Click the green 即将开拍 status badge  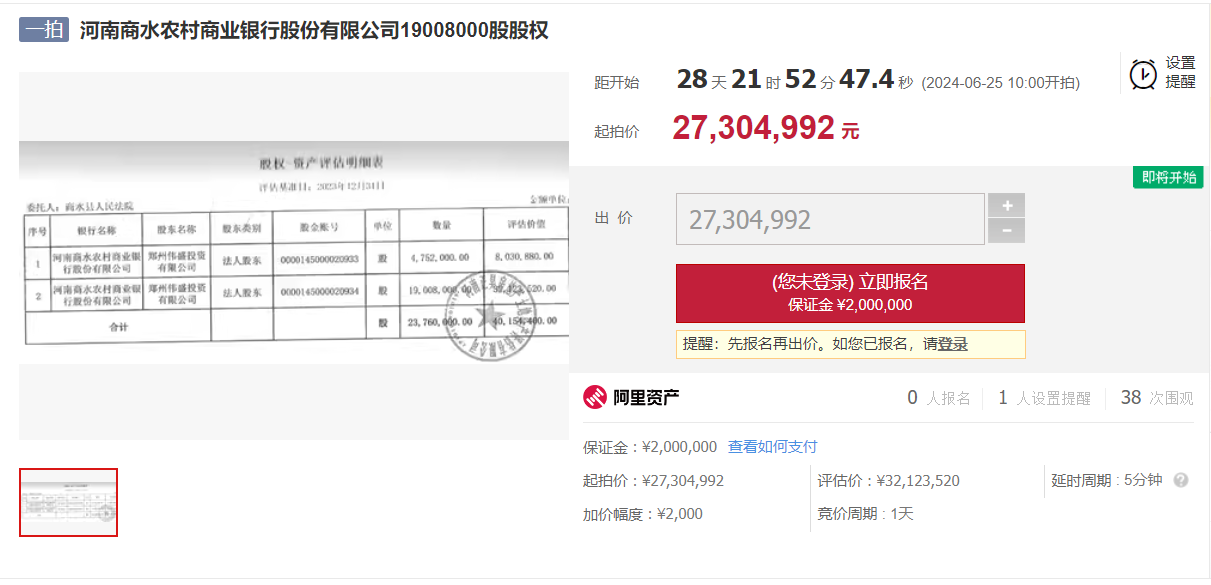pyautogui.click(x=1167, y=175)
